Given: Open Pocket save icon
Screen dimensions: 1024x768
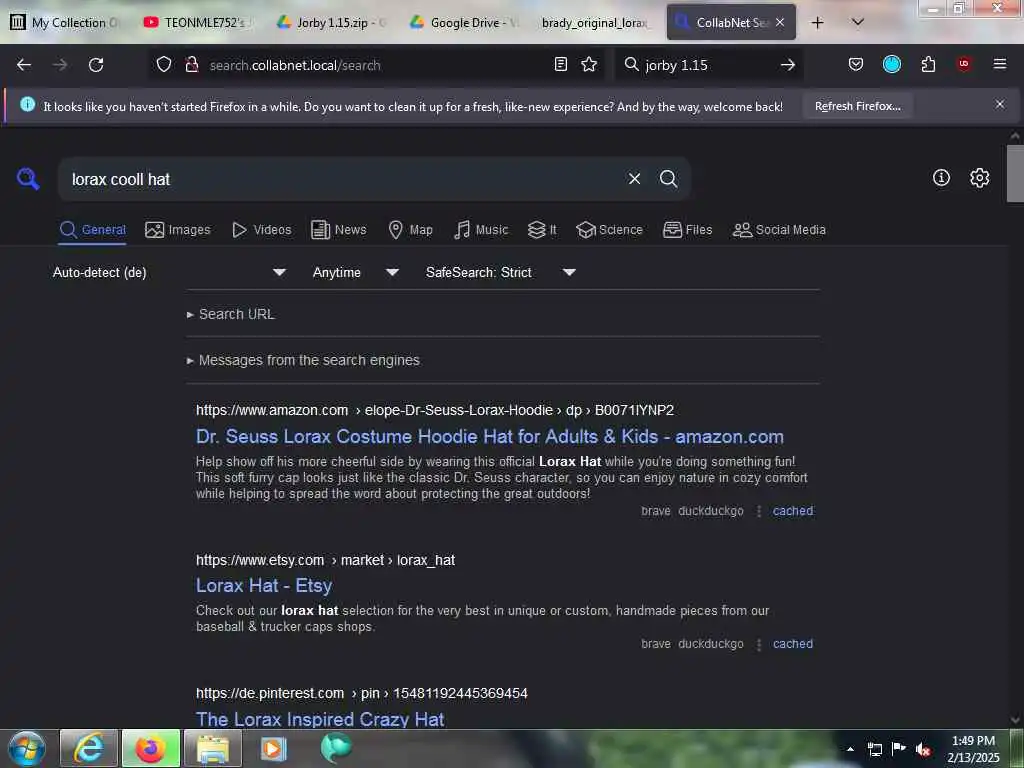Looking at the screenshot, I should pyautogui.click(x=856, y=64).
